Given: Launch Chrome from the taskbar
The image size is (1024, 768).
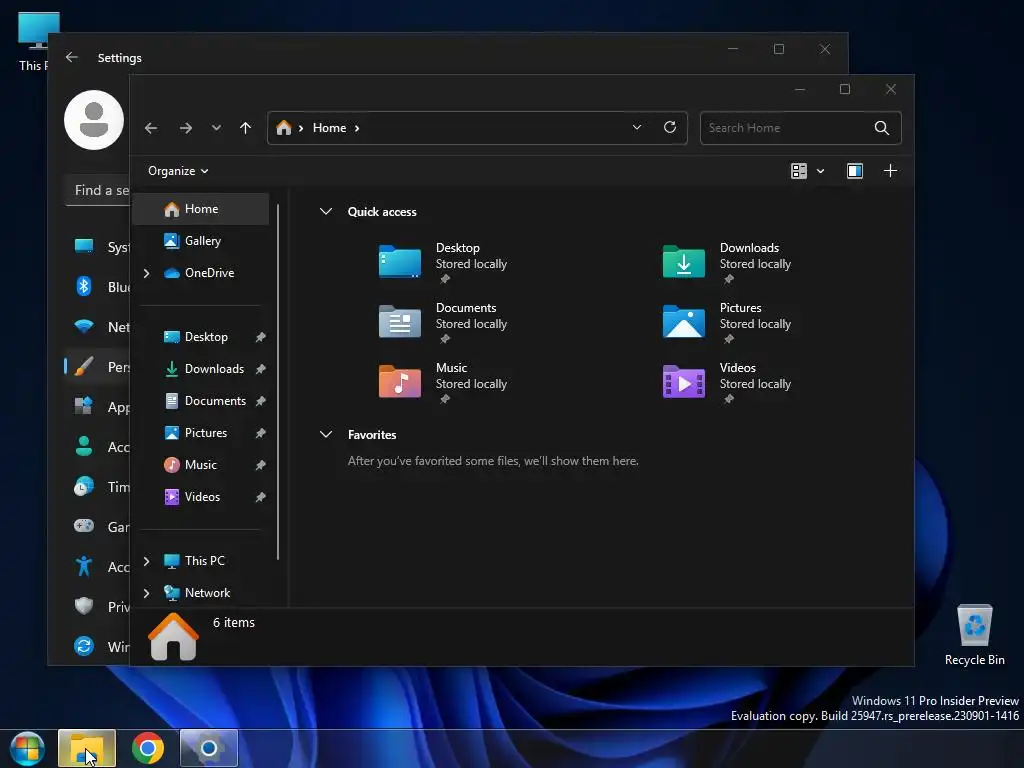Looking at the screenshot, I should [x=148, y=748].
